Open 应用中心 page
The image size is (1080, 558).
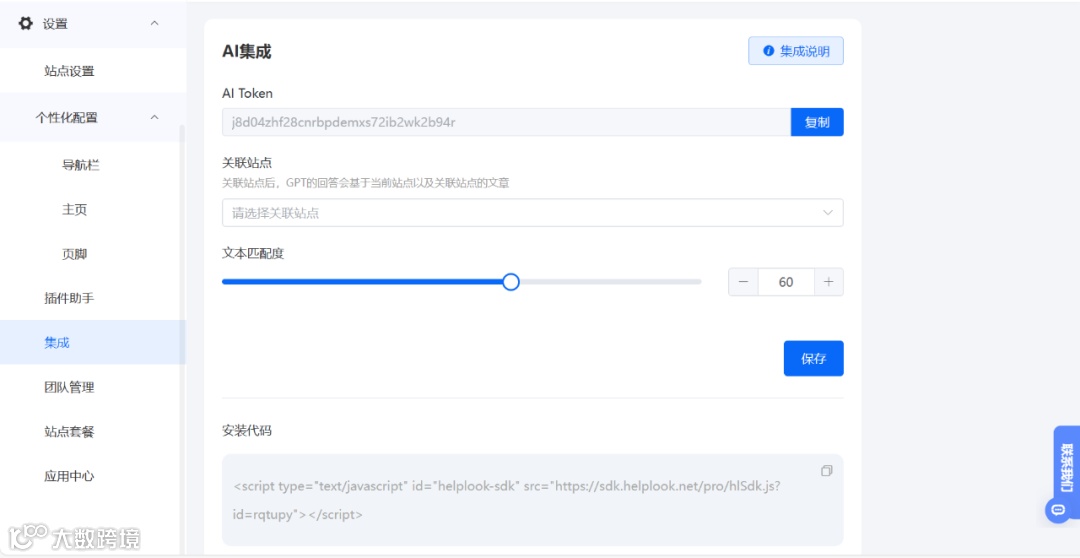point(69,476)
